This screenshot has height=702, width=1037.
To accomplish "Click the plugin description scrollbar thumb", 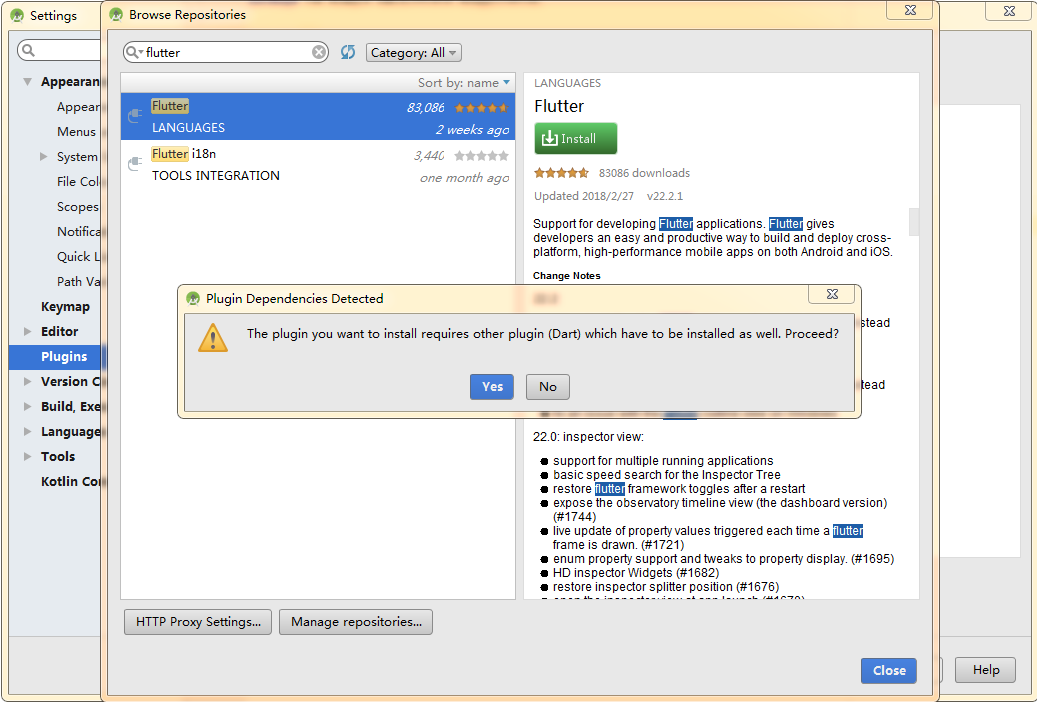I will [914, 222].
